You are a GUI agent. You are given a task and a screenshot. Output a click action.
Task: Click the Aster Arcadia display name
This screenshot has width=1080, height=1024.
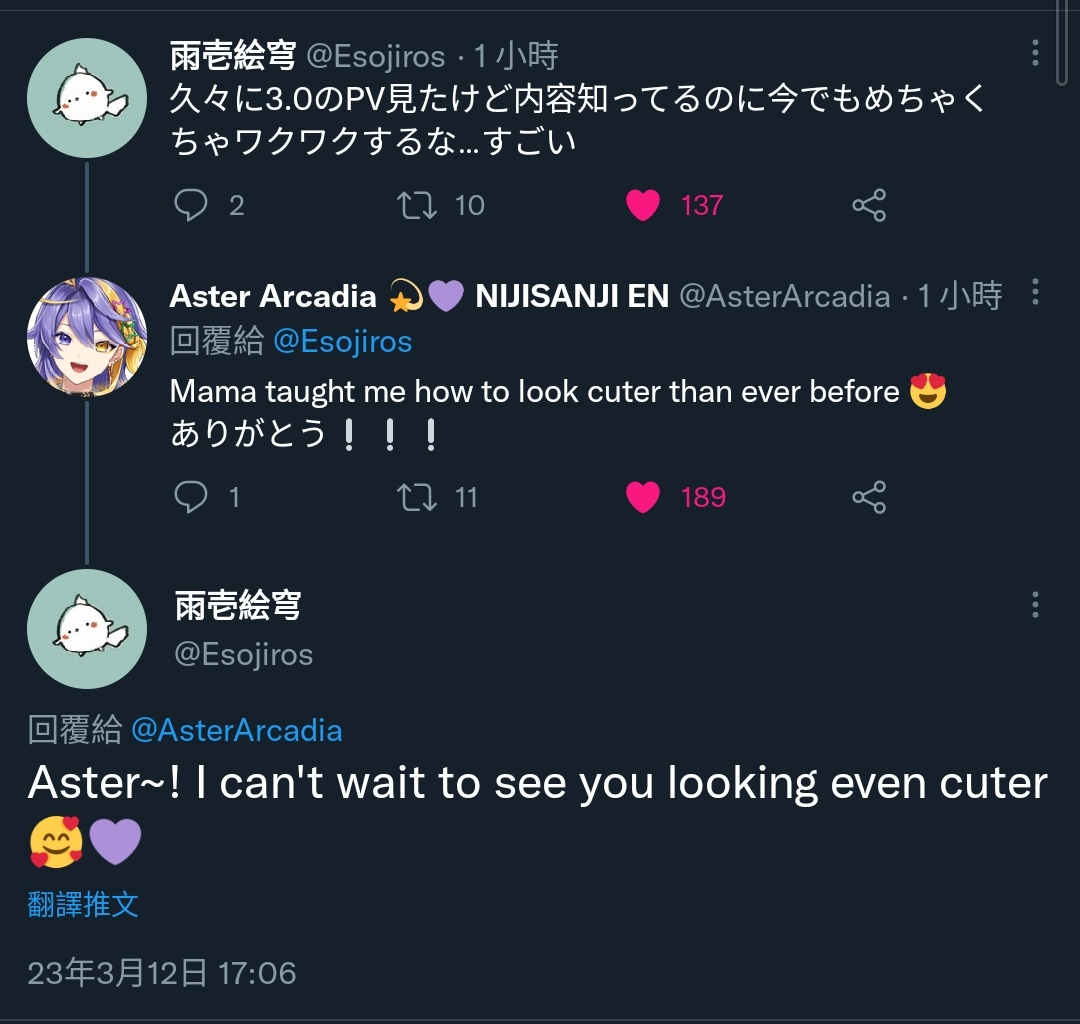(x=273, y=296)
